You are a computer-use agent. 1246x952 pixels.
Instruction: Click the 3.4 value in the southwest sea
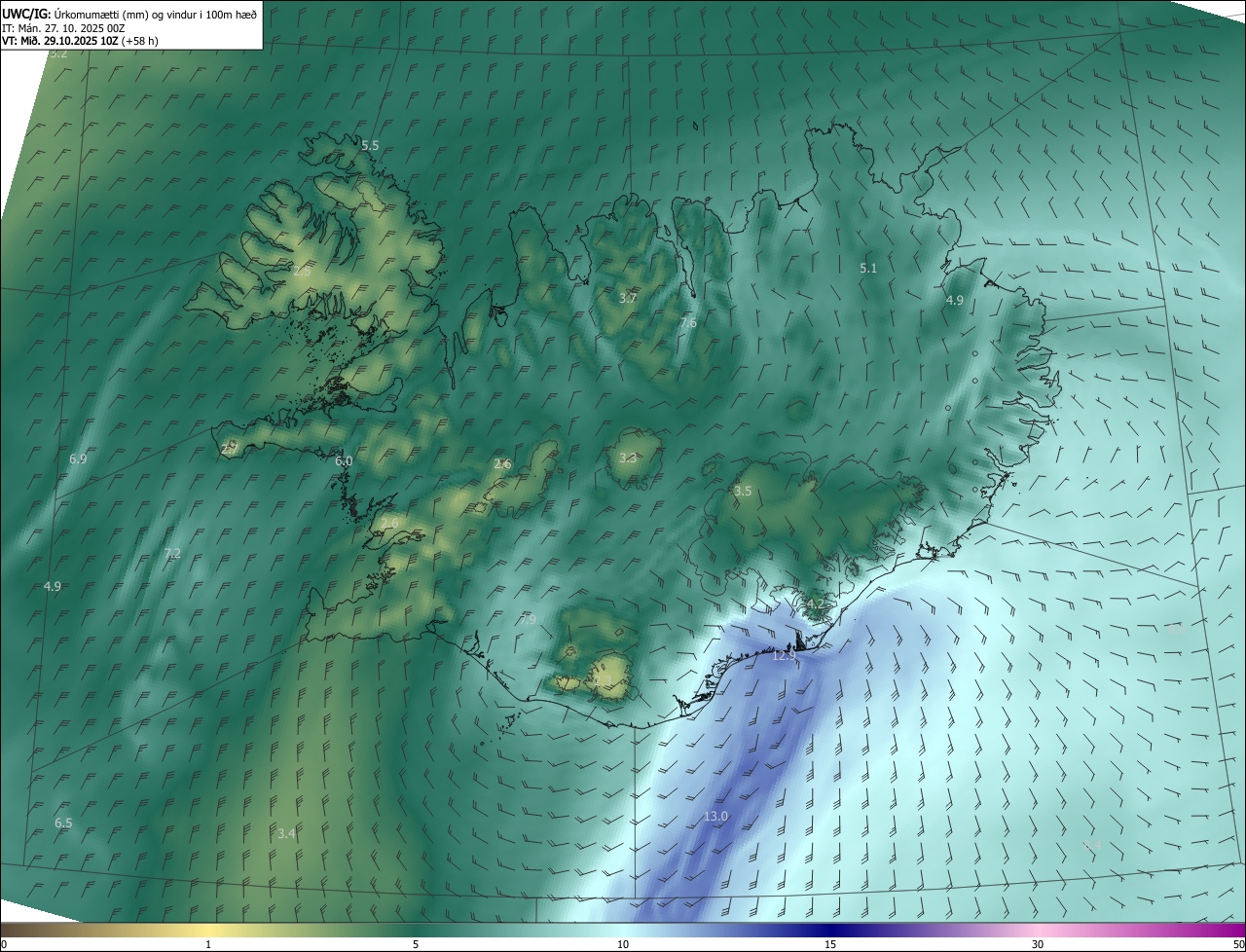(286, 833)
